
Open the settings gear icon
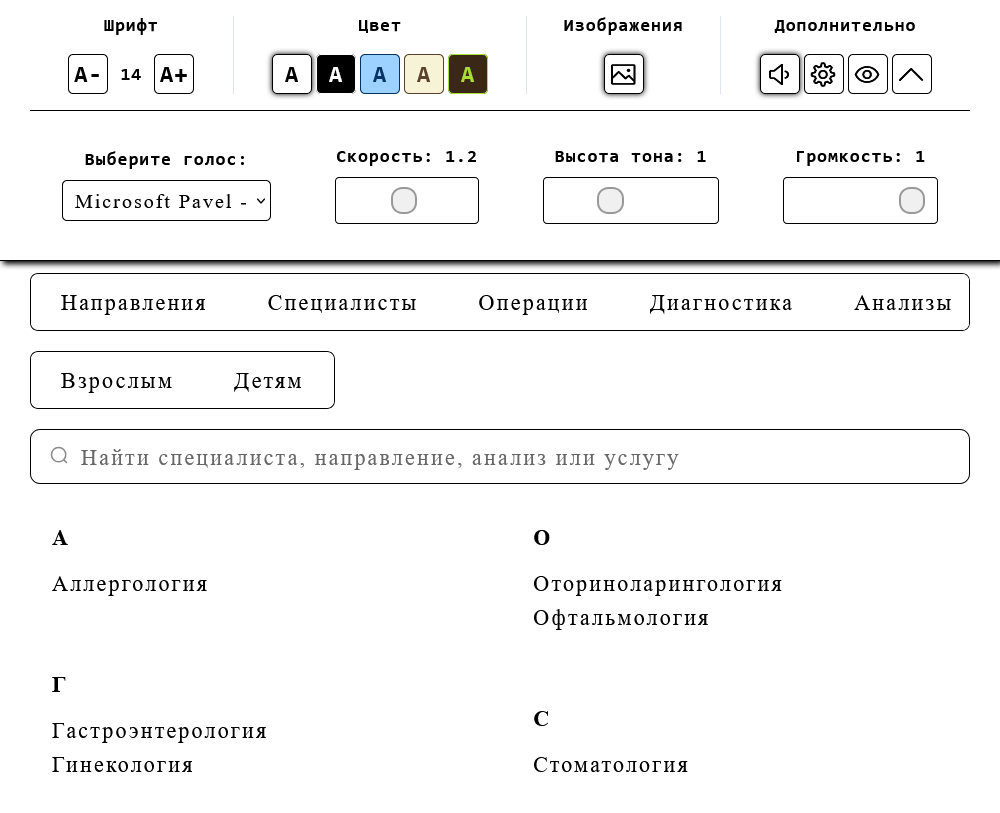pyautogui.click(x=824, y=74)
